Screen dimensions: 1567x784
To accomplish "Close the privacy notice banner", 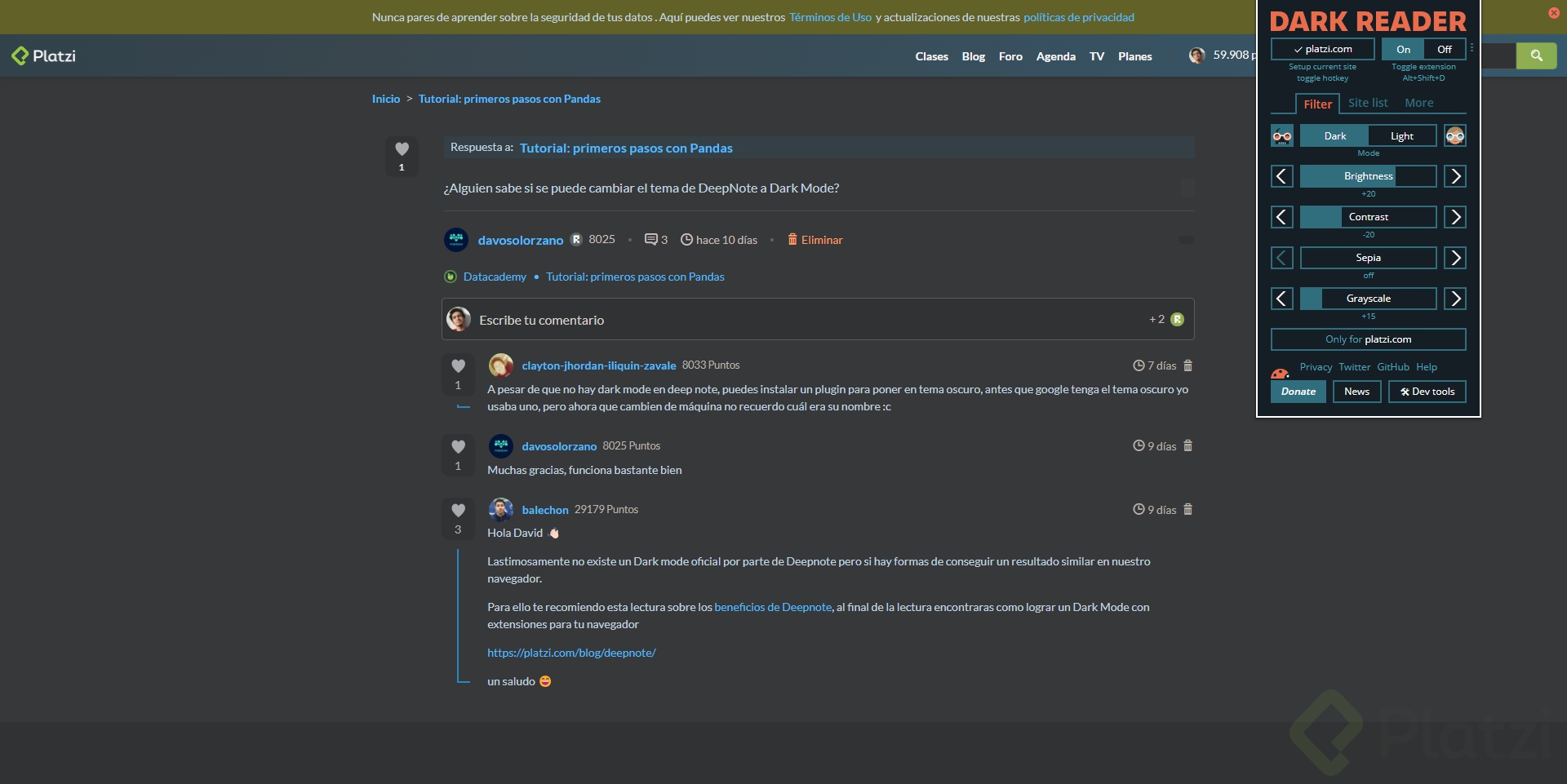I will coord(1554,12).
